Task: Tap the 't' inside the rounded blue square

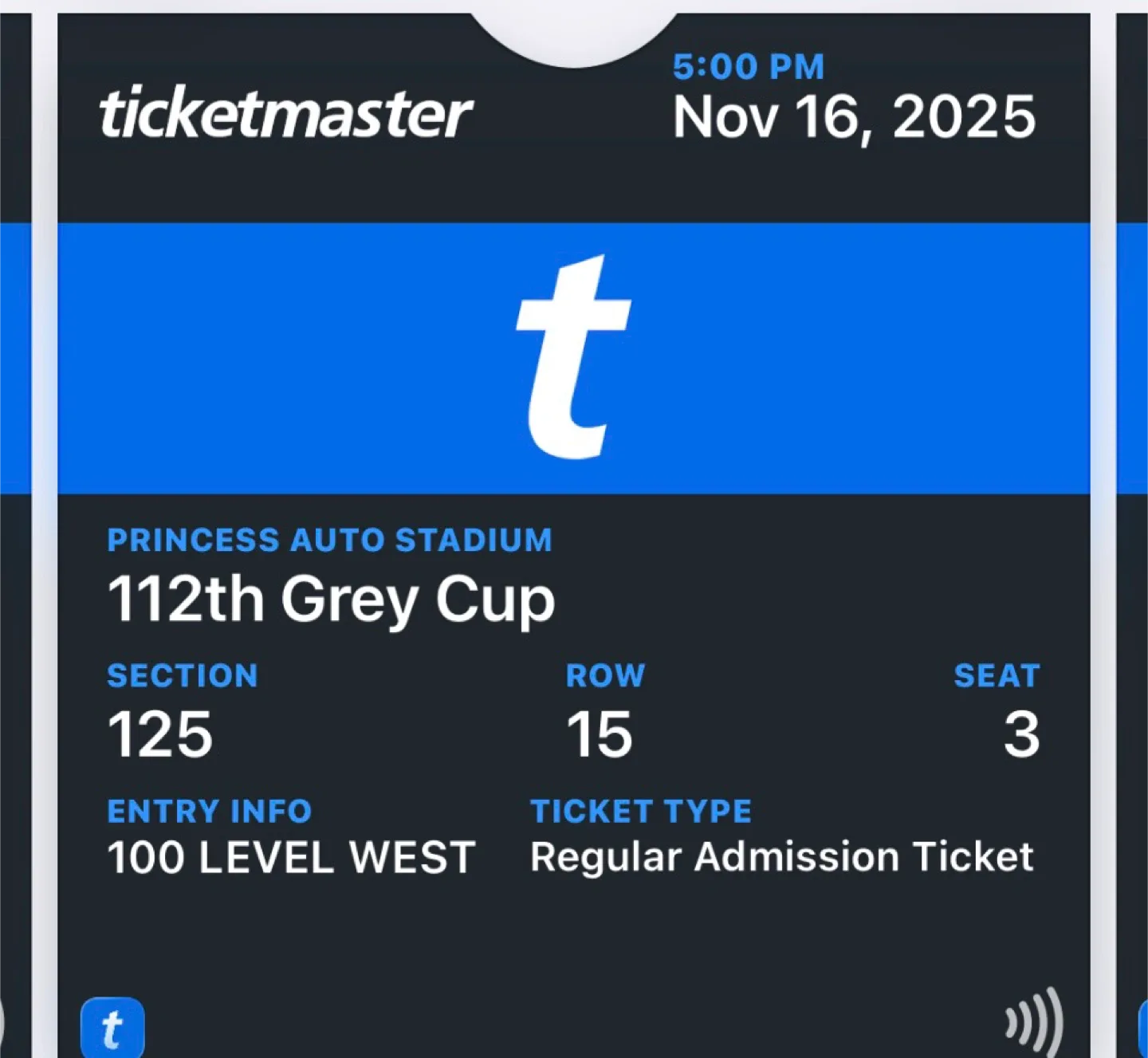Action: [x=115, y=1029]
